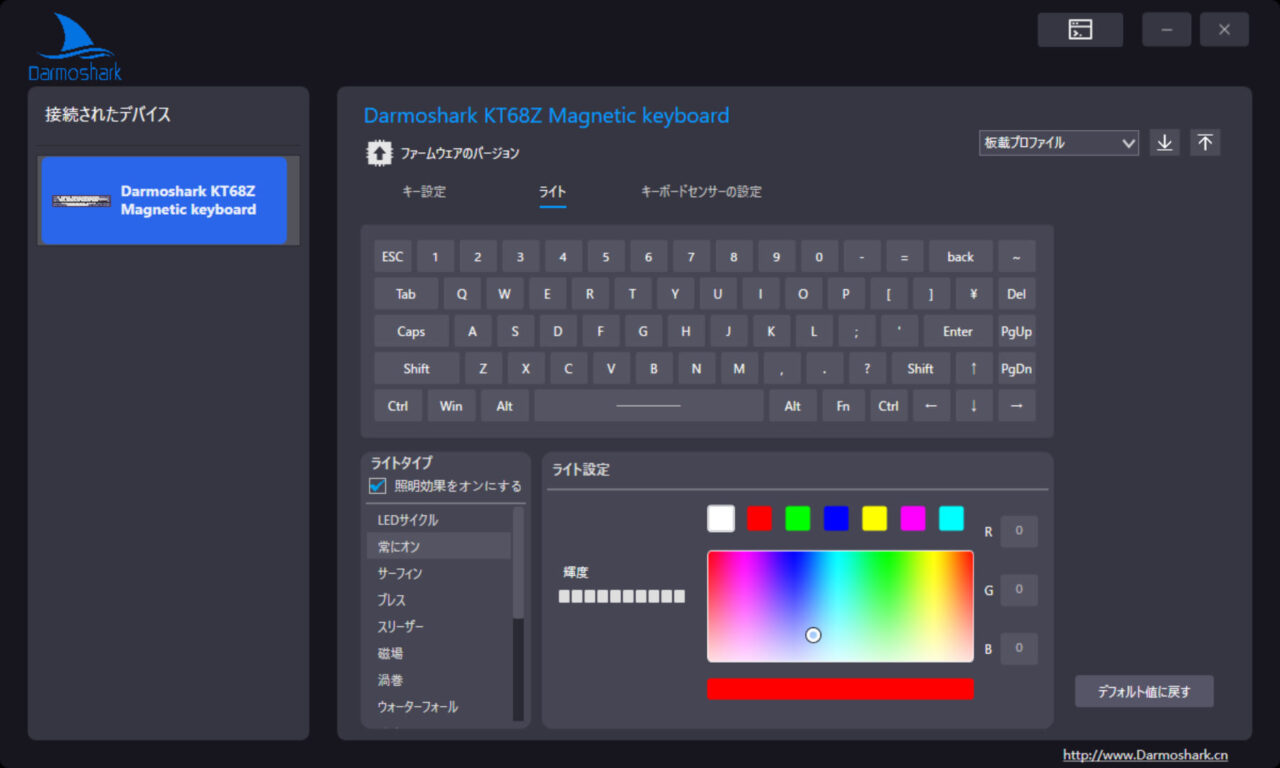Click the Fn key on keyboard layout
The width and height of the screenshot is (1280, 768).
point(843,406)
